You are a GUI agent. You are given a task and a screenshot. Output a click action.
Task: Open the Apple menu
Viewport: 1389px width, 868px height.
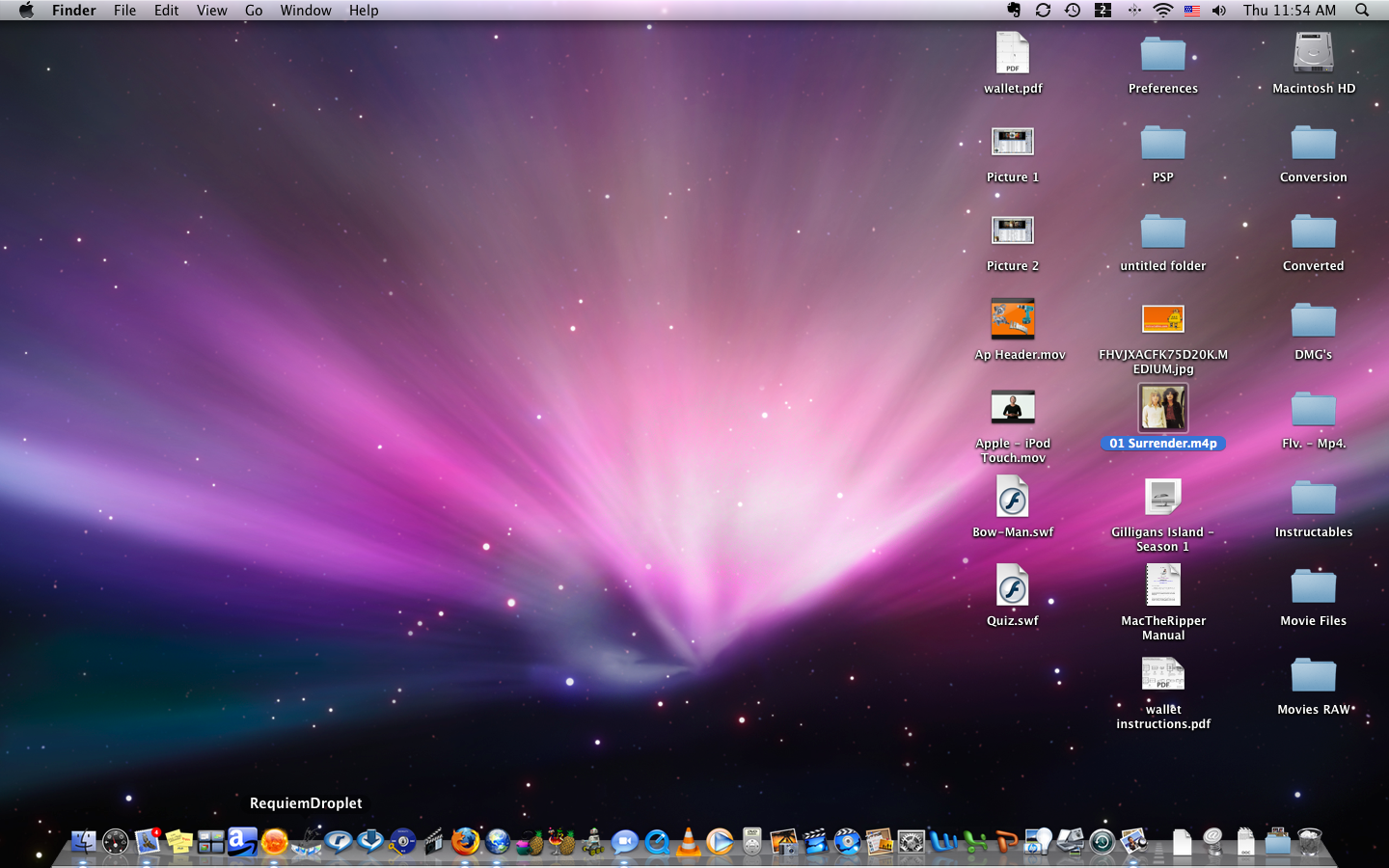(x=26, y=10)
